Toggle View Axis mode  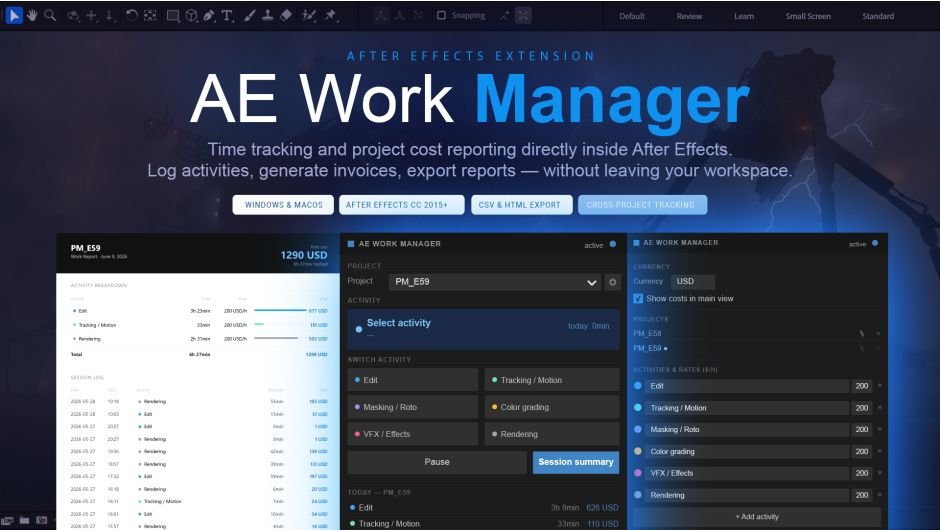click(x=418, y=16)
